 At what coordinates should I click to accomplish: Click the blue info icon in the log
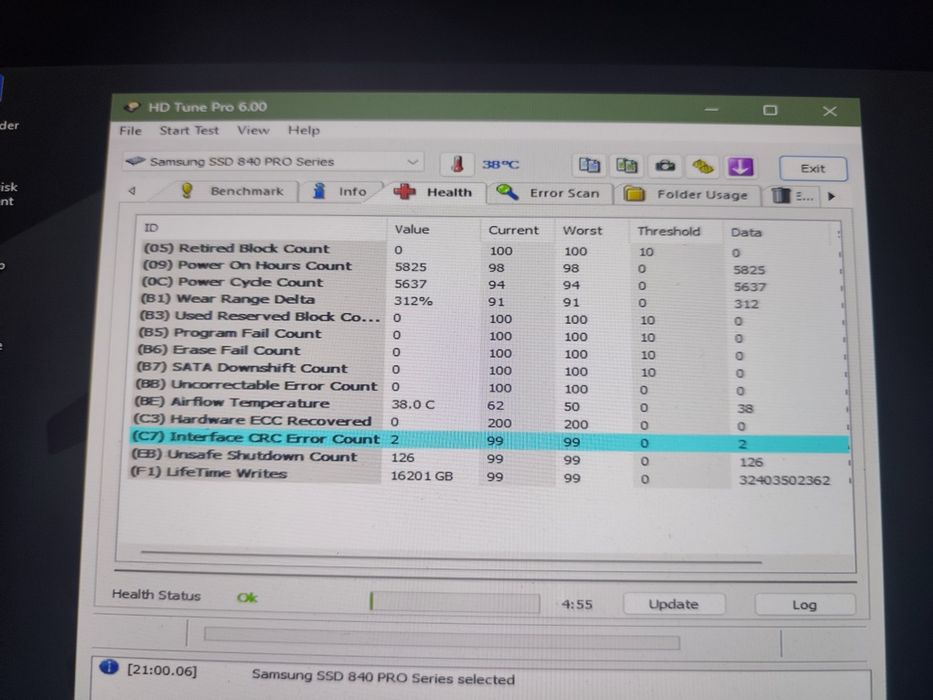[109, 668]
